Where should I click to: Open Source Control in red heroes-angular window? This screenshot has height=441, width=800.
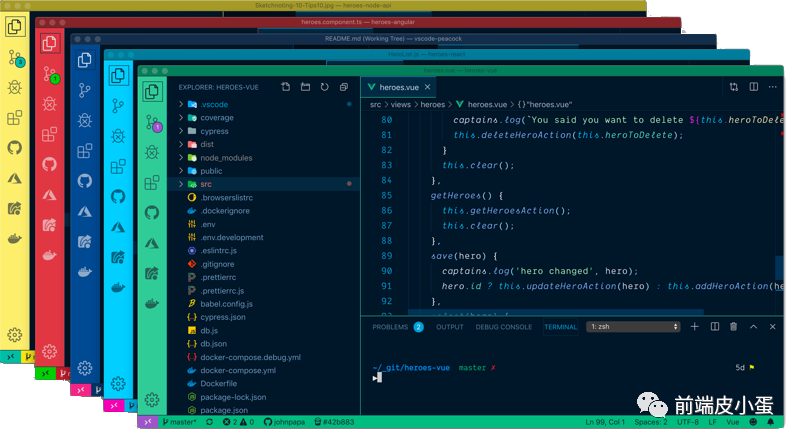coord(51,75)
